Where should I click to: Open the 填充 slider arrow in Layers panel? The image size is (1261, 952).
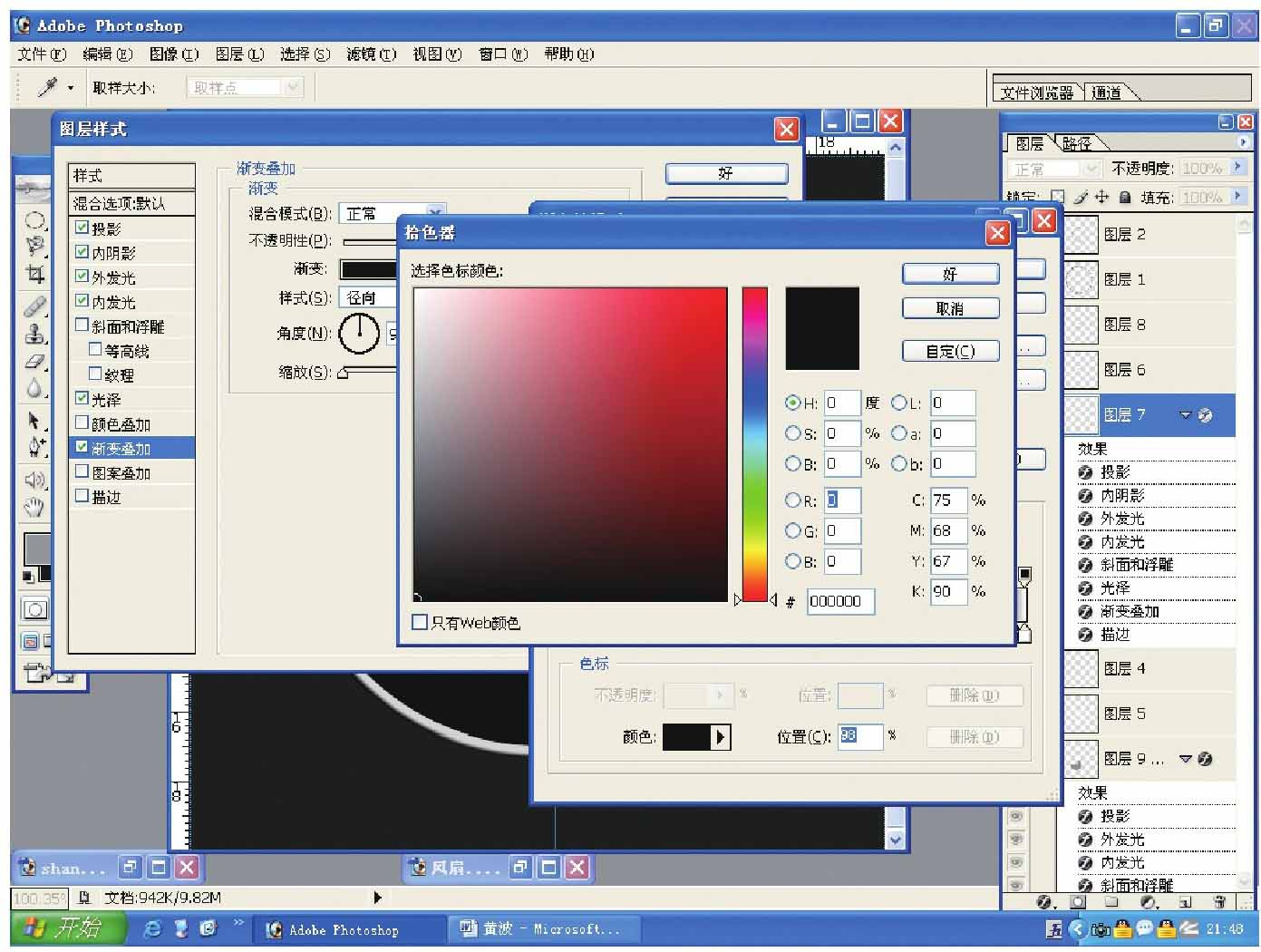coord(1238,197)
